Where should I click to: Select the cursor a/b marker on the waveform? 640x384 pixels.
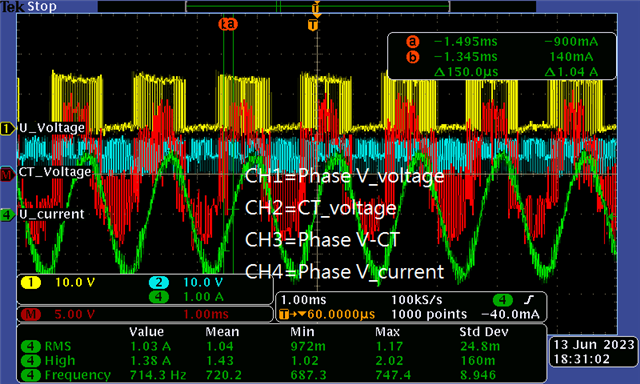coord(228,24)
